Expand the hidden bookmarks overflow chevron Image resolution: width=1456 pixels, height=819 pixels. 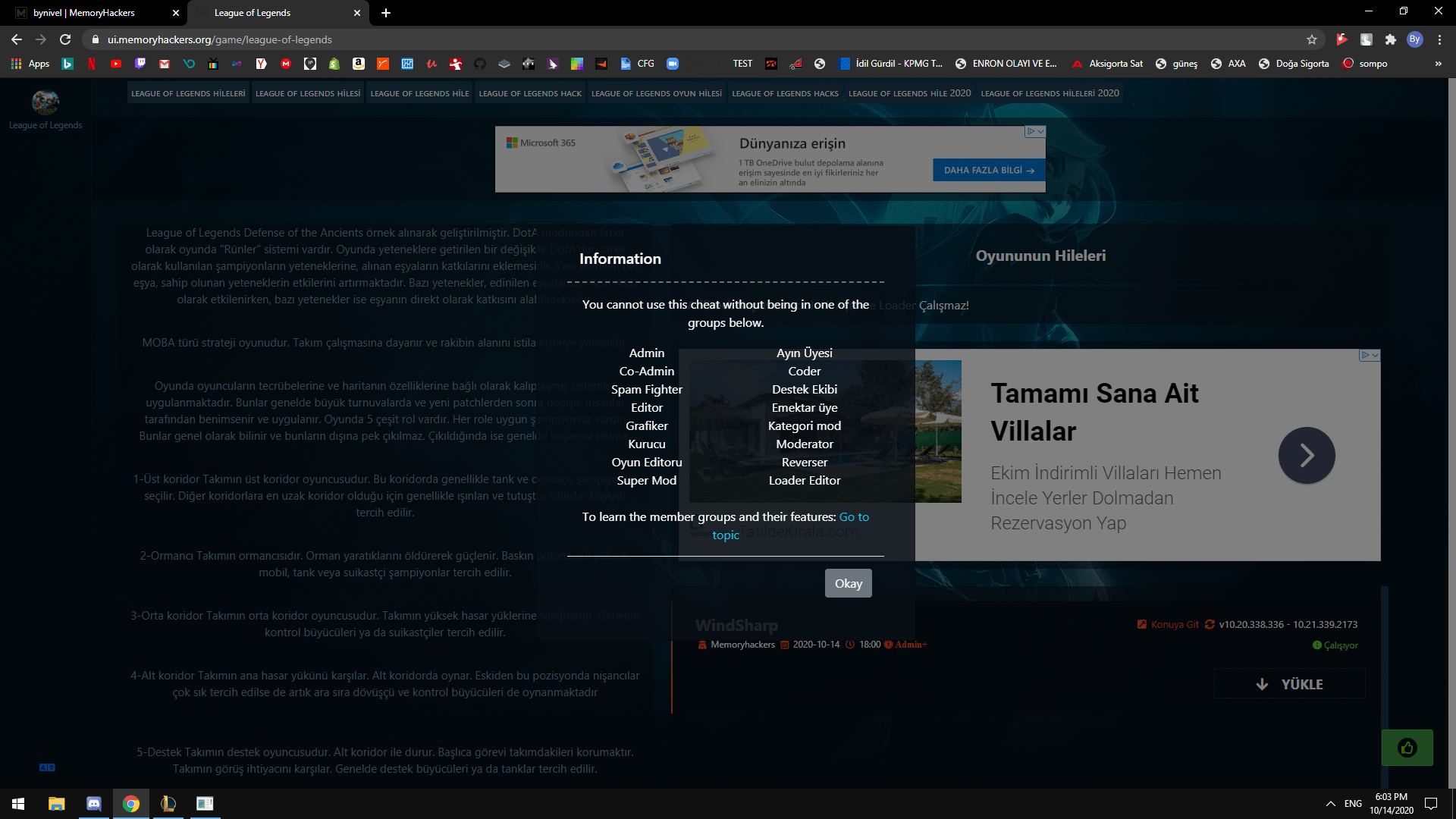(x=1438, y=64)
